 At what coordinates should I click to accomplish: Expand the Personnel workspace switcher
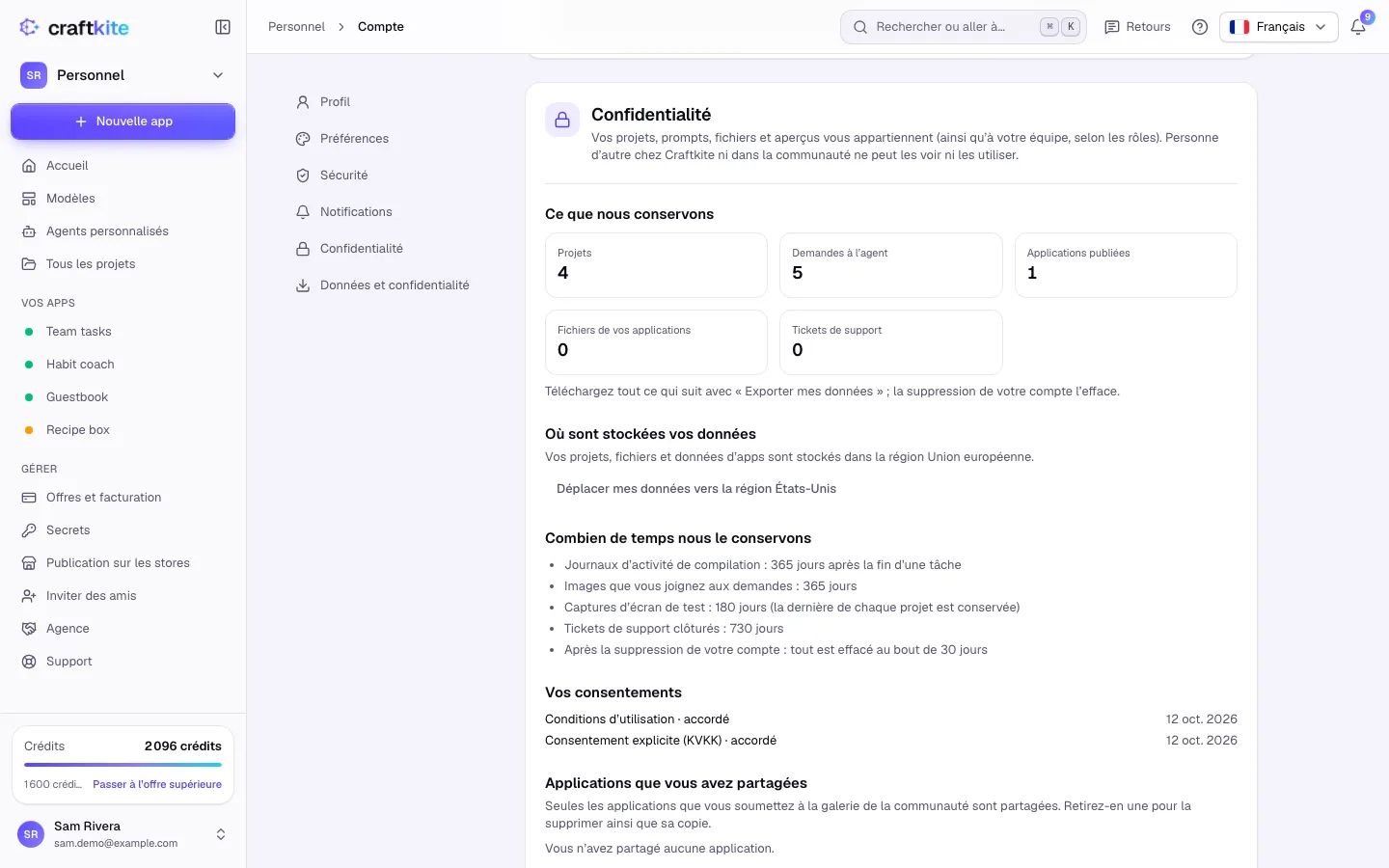point(123,75)
